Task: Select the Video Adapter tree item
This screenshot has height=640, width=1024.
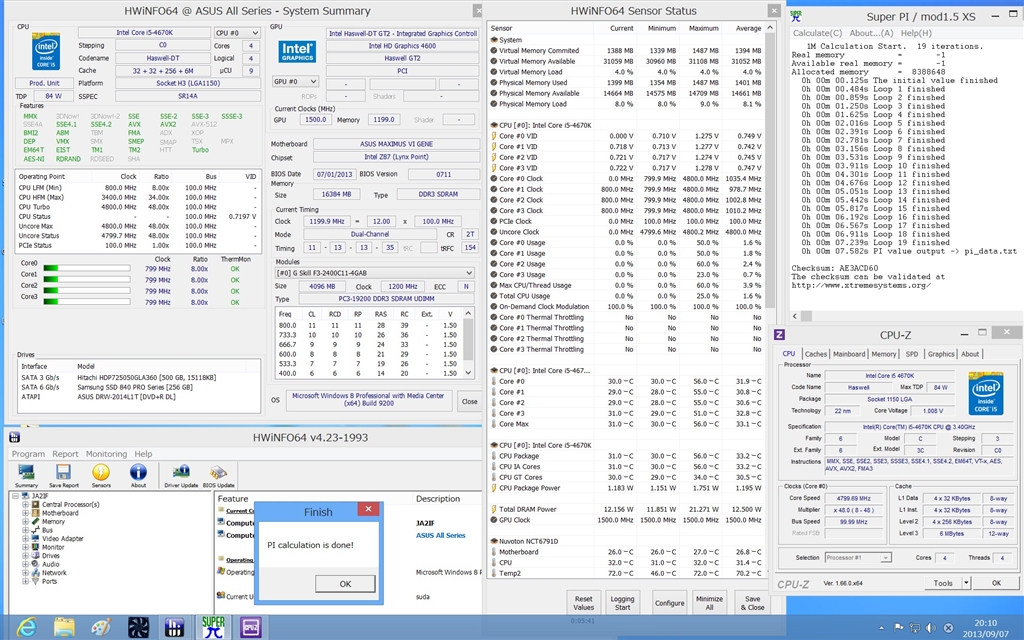Action: (x=63, y=539)
